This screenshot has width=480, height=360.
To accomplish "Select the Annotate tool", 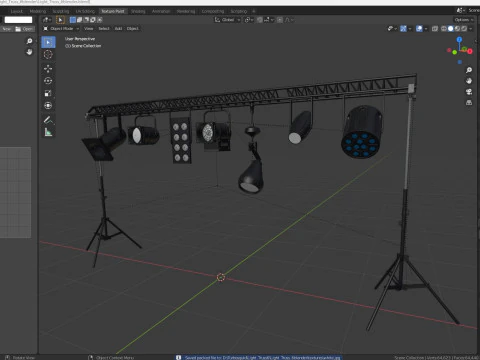I will (48, 120).
